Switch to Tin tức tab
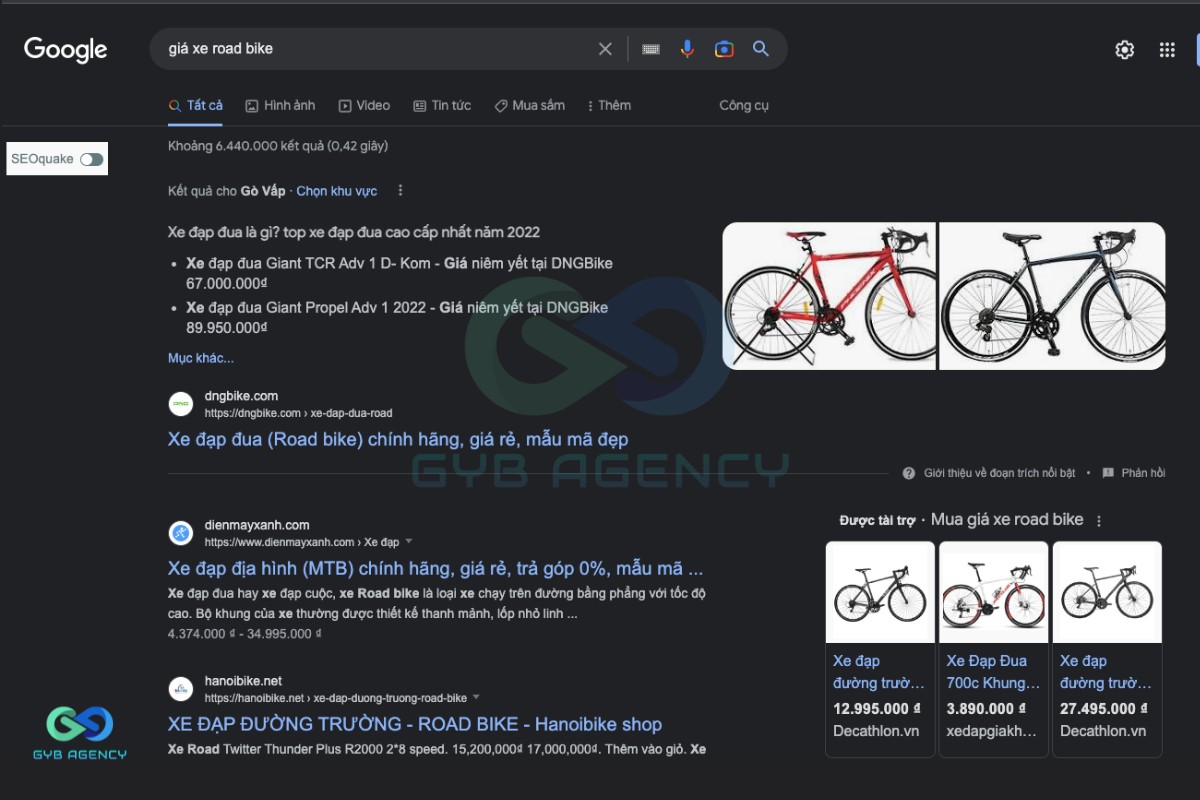This screenshot has width=1200, height=800. point(442,105)
